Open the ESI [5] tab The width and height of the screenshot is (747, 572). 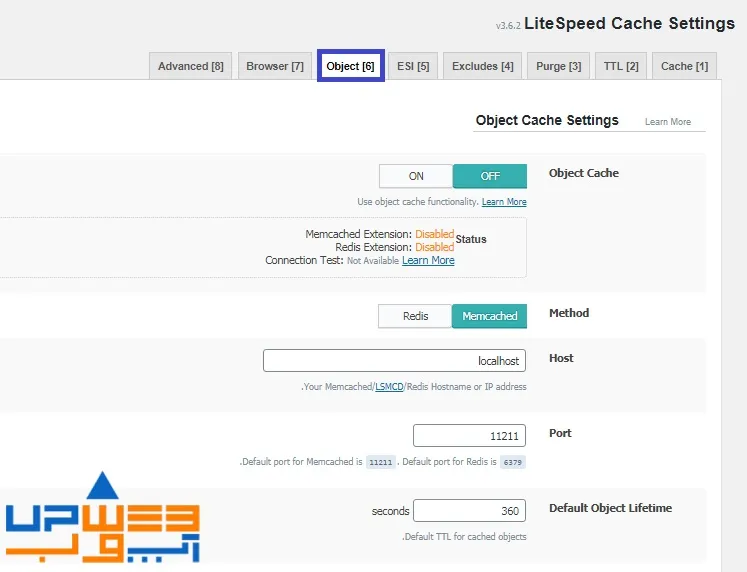413,66
